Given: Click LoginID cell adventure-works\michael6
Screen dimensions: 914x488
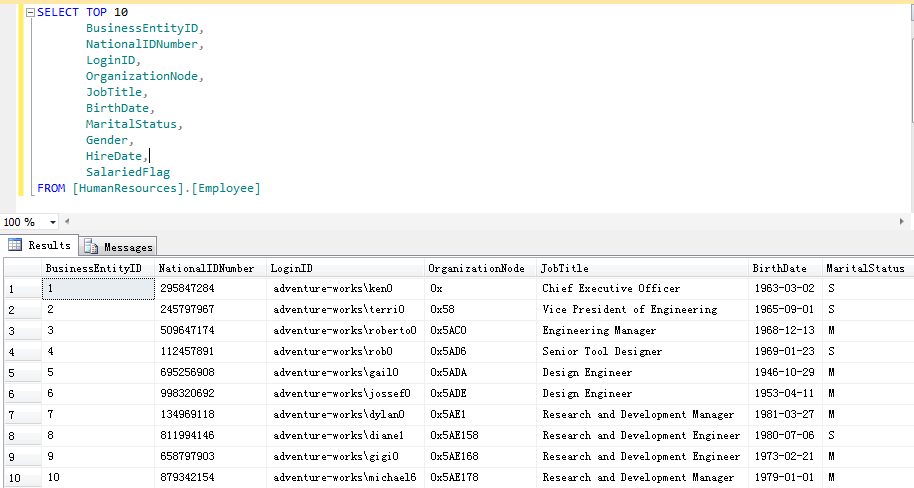Looking at the screenshot, I should click(x=346, y=478).
